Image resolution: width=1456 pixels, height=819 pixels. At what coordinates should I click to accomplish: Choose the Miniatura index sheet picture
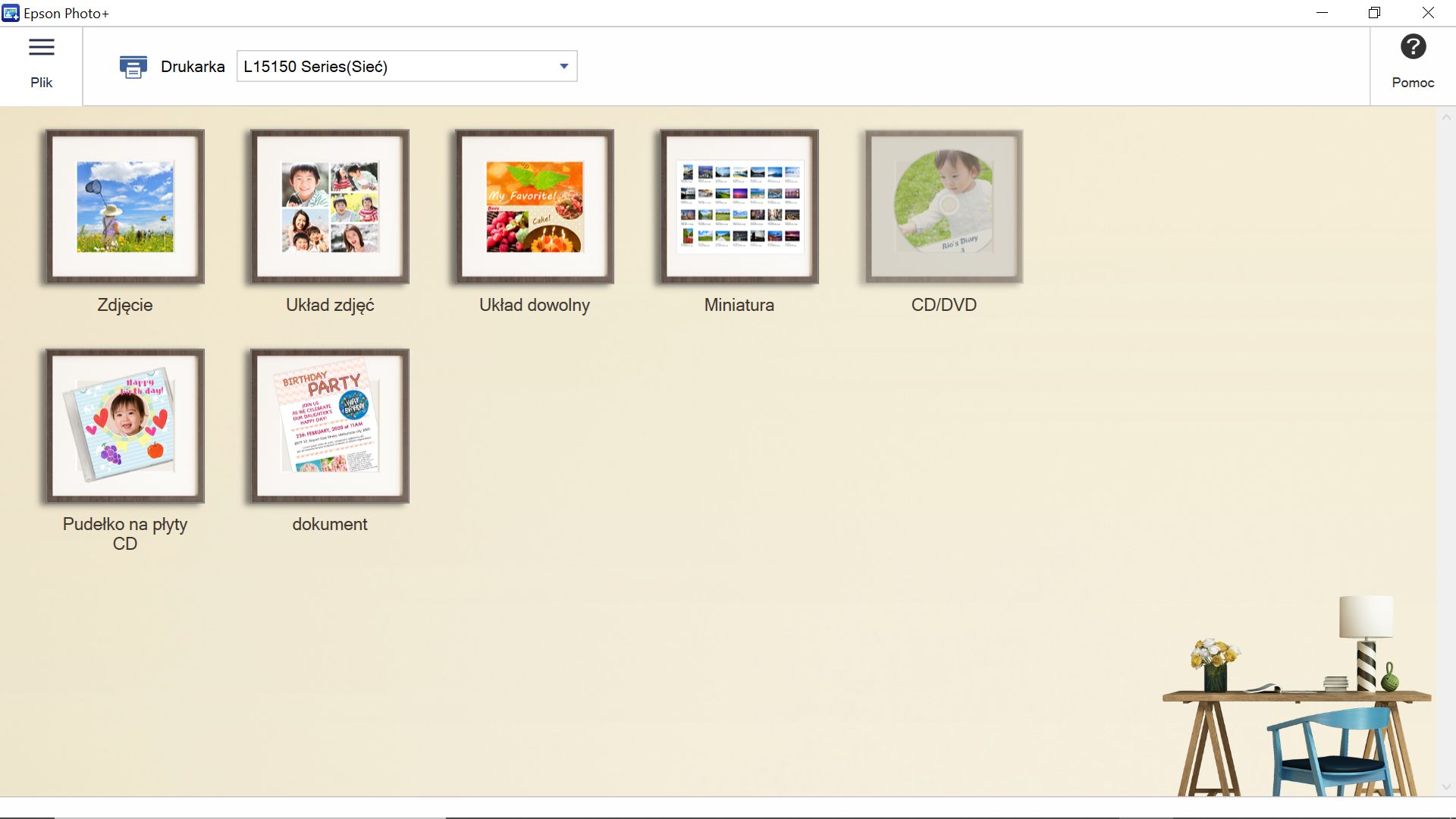coord(739,206)
